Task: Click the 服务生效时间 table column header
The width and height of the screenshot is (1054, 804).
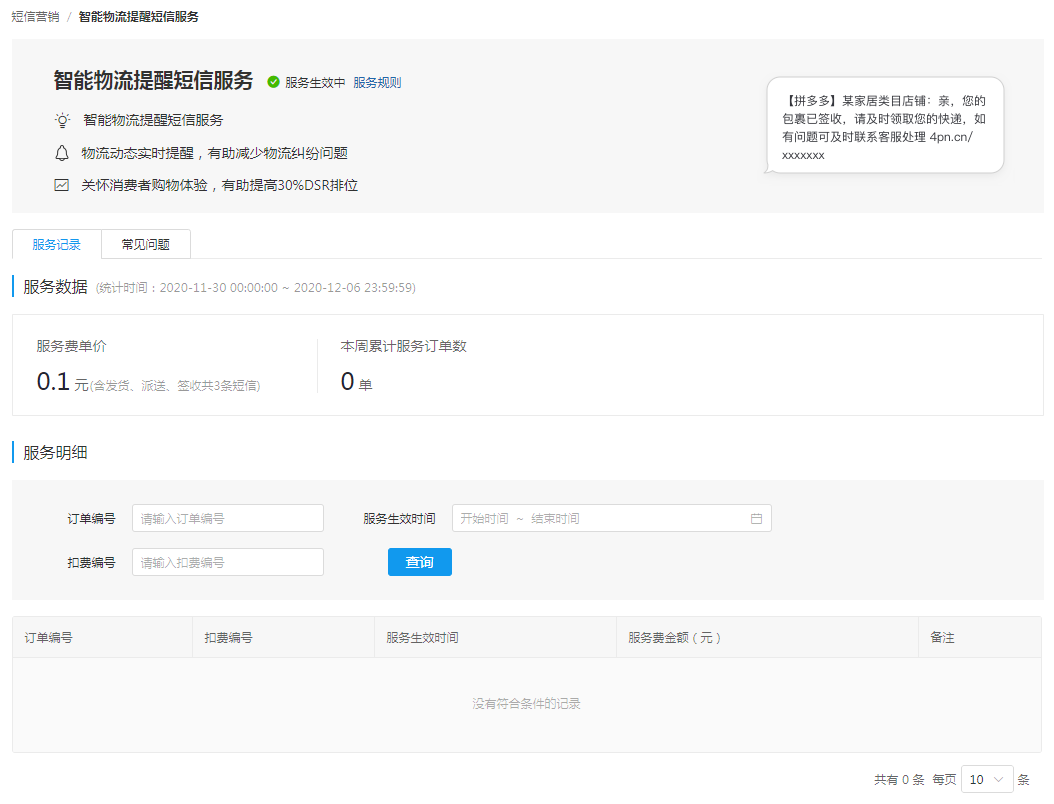Action: coord(422,637)
